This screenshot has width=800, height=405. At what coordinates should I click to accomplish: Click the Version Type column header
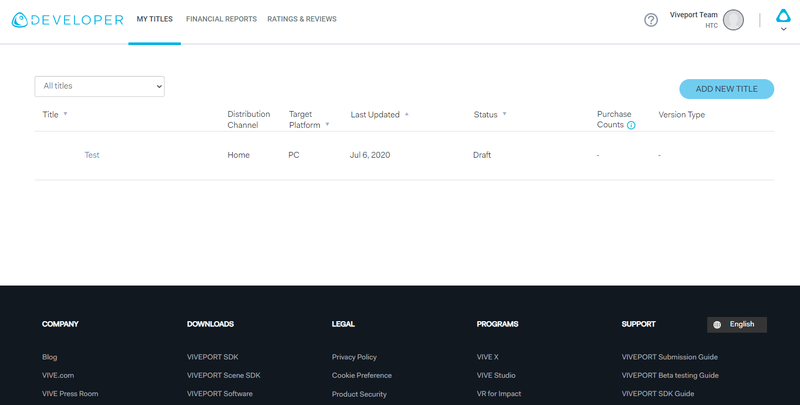click(x=682, y=115)
